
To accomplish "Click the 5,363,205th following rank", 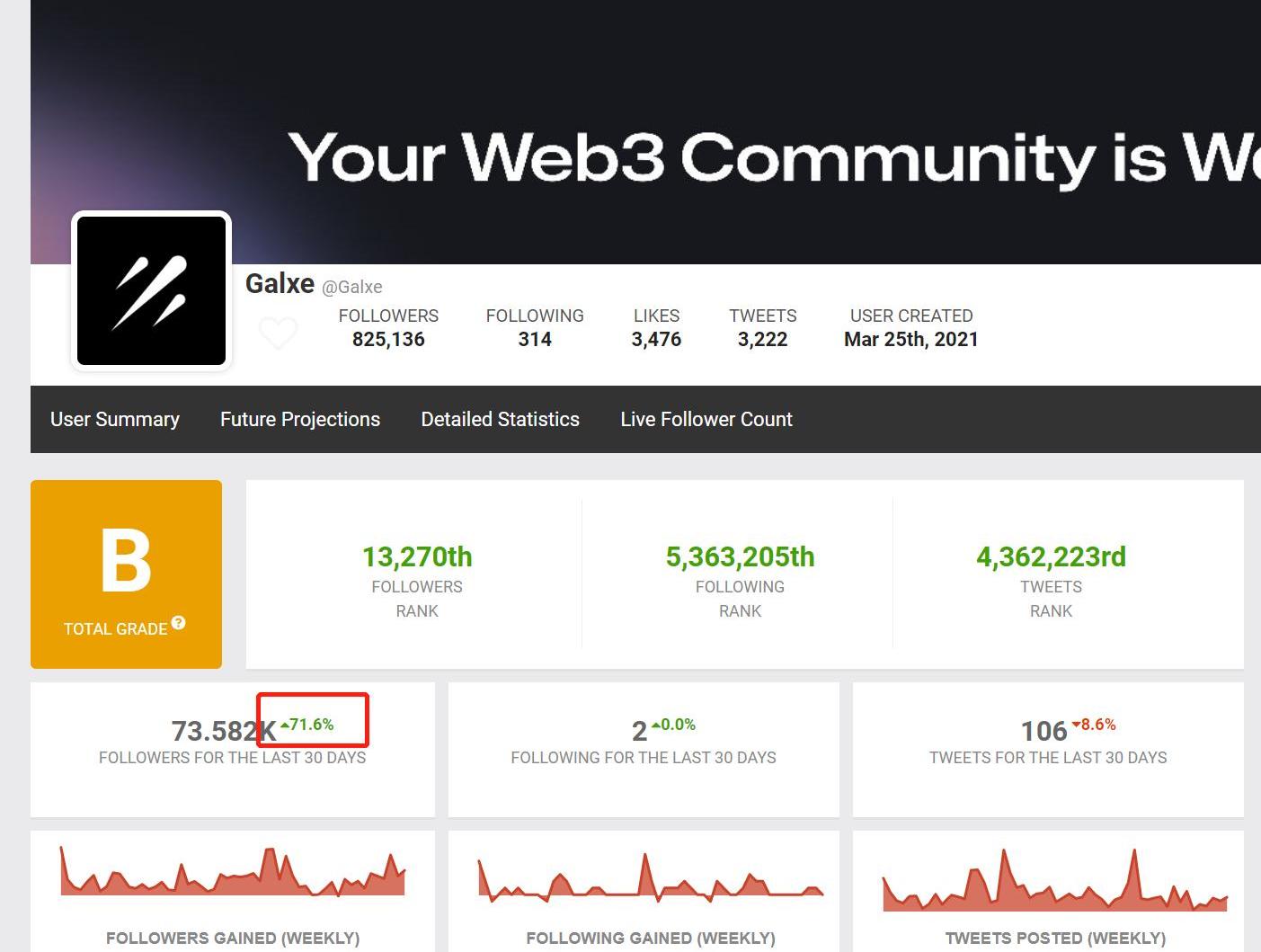I will [x=740, y=556].
